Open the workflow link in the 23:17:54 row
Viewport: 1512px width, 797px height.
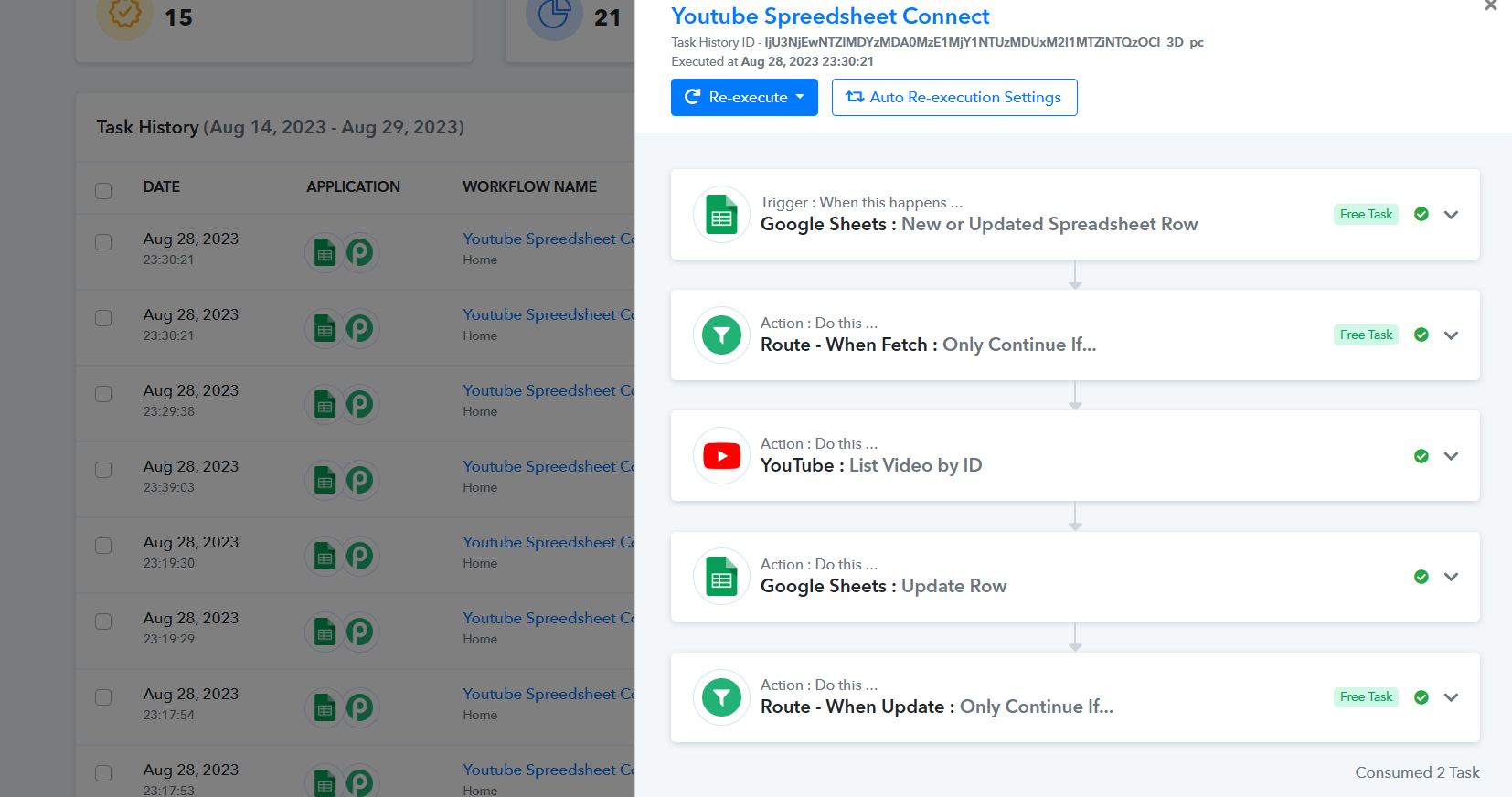tap(548, 694)
